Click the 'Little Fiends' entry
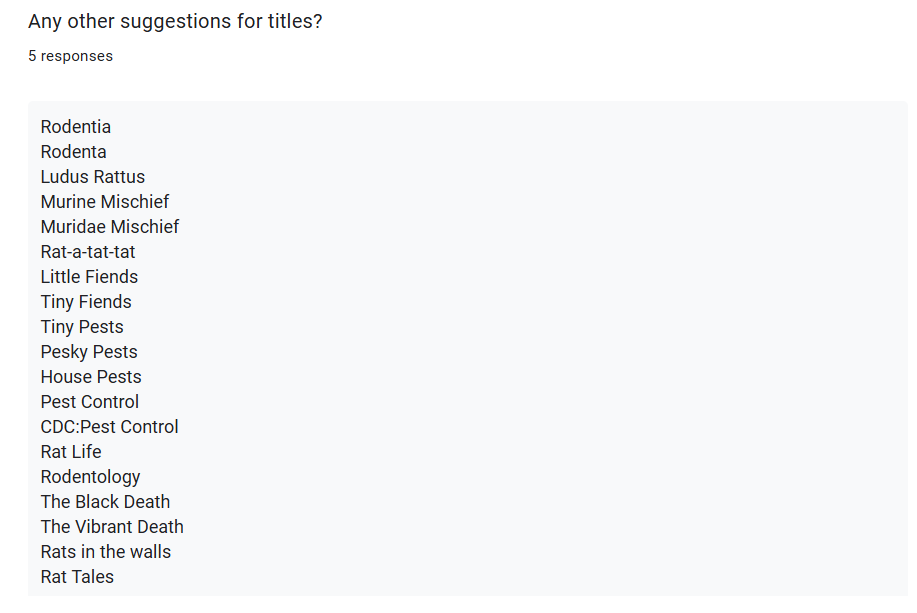 click(x=89, y=277)
